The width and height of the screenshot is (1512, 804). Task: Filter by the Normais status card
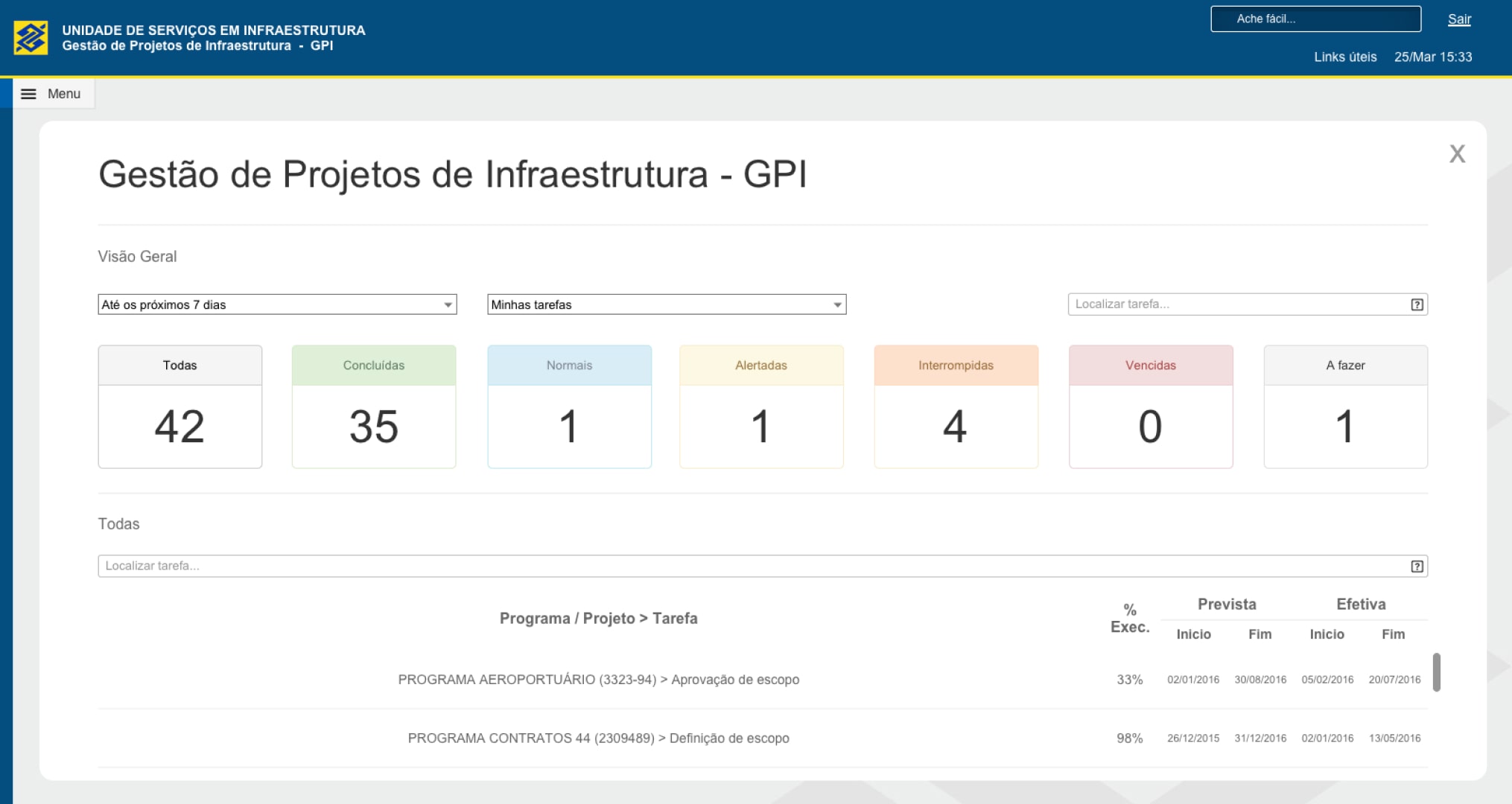(569, 406)
